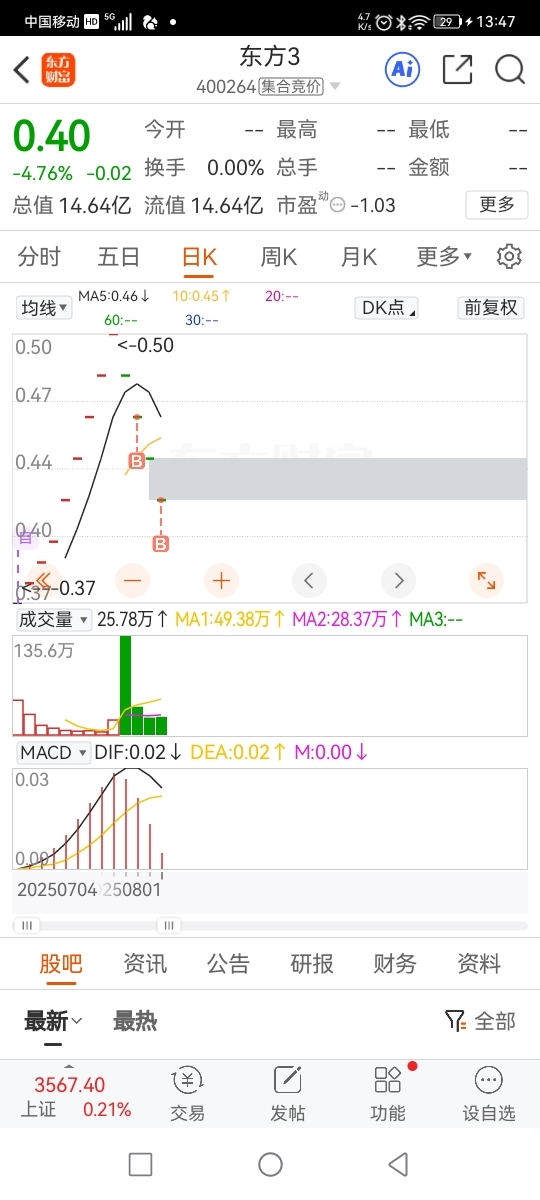Switch to 最热 posts
Viewport: 540px width, 1200px height.
click(135, 1021)
